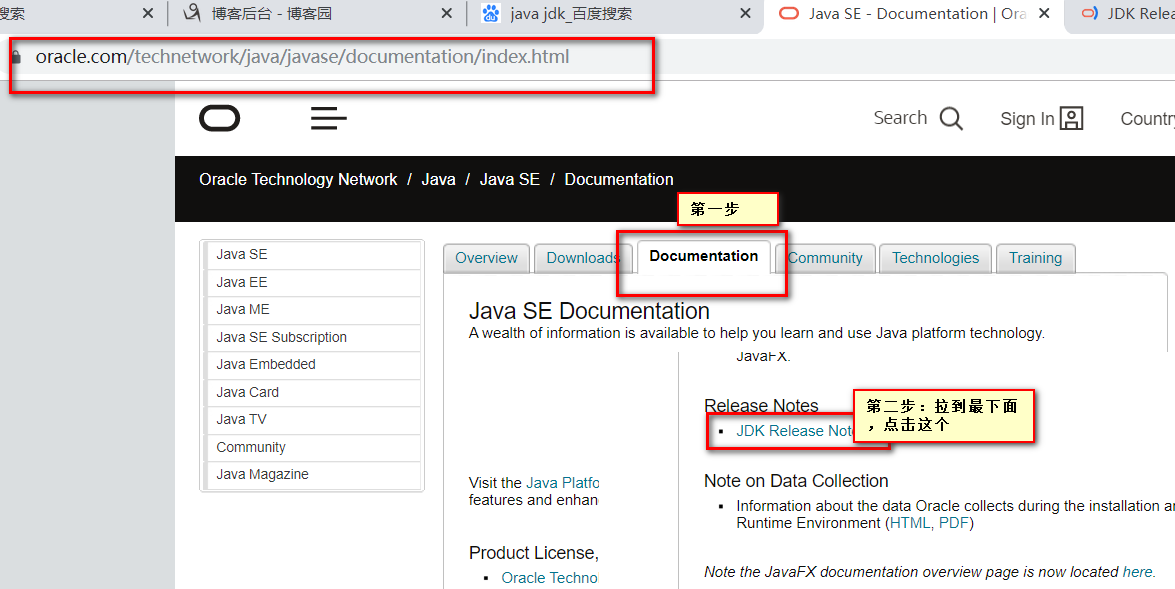
Task: Open the Downloads page tab
Action: point(582,259)
